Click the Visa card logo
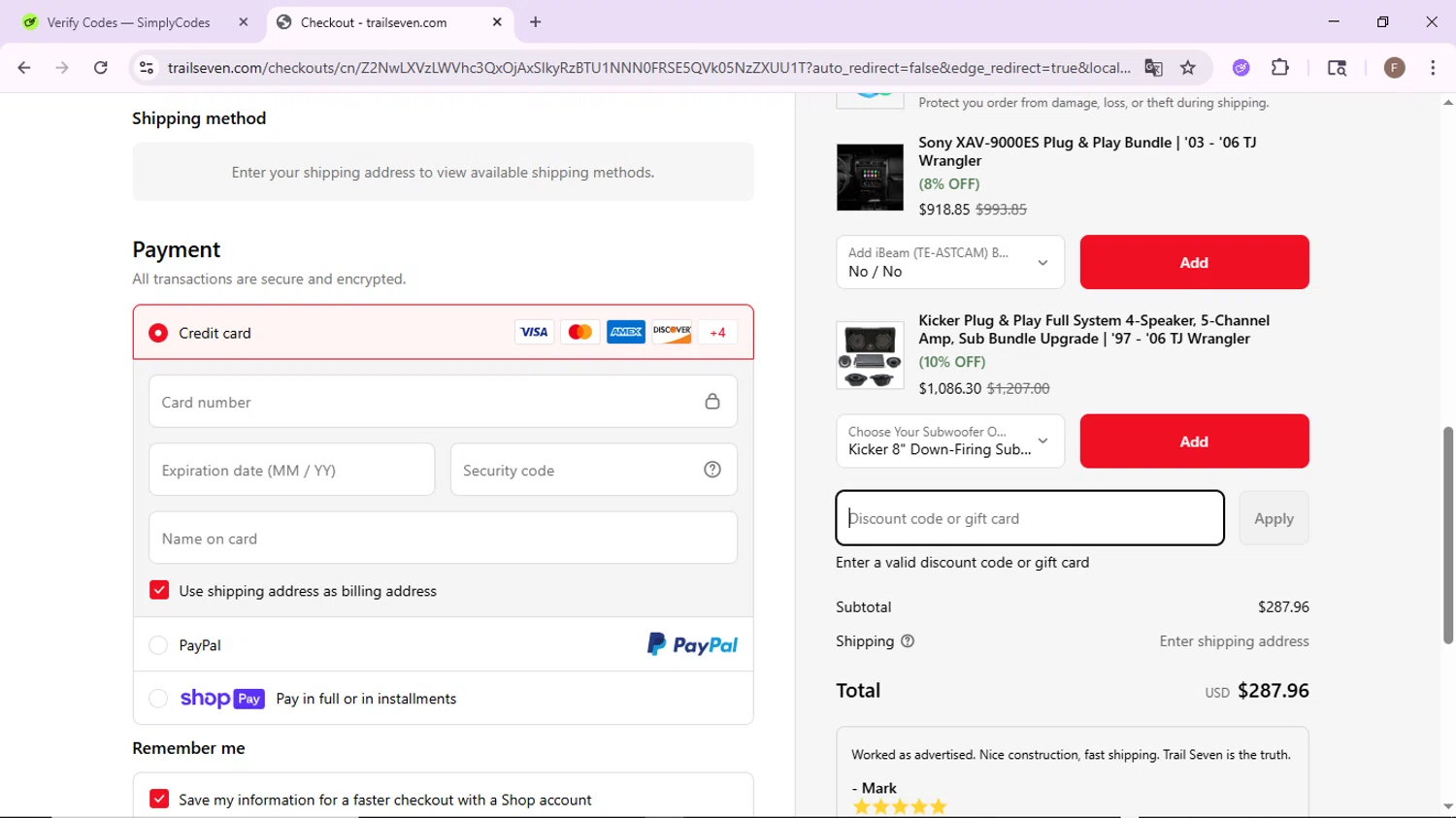The width and height of the screenshot is (1456, 818). tap(534, 332)
